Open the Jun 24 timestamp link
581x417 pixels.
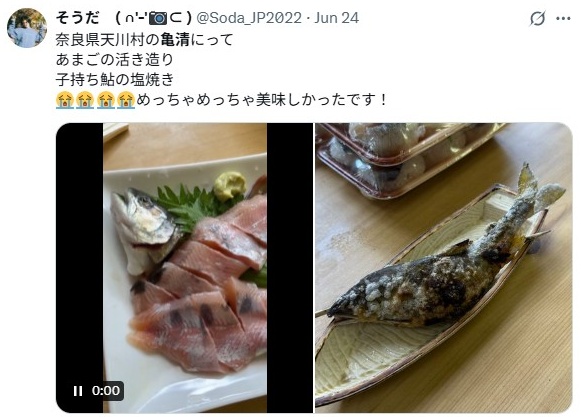pyautogui.click(x=336, y=18)
